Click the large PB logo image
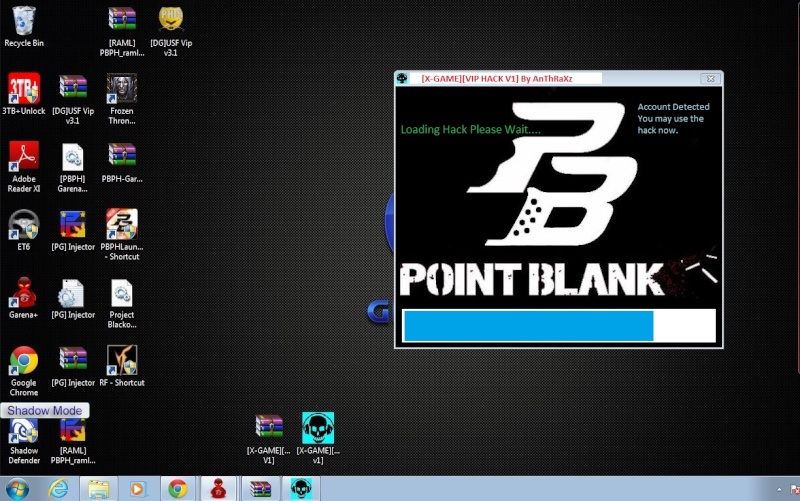Viewport: 800px width, 501px height. pos(554,173)
